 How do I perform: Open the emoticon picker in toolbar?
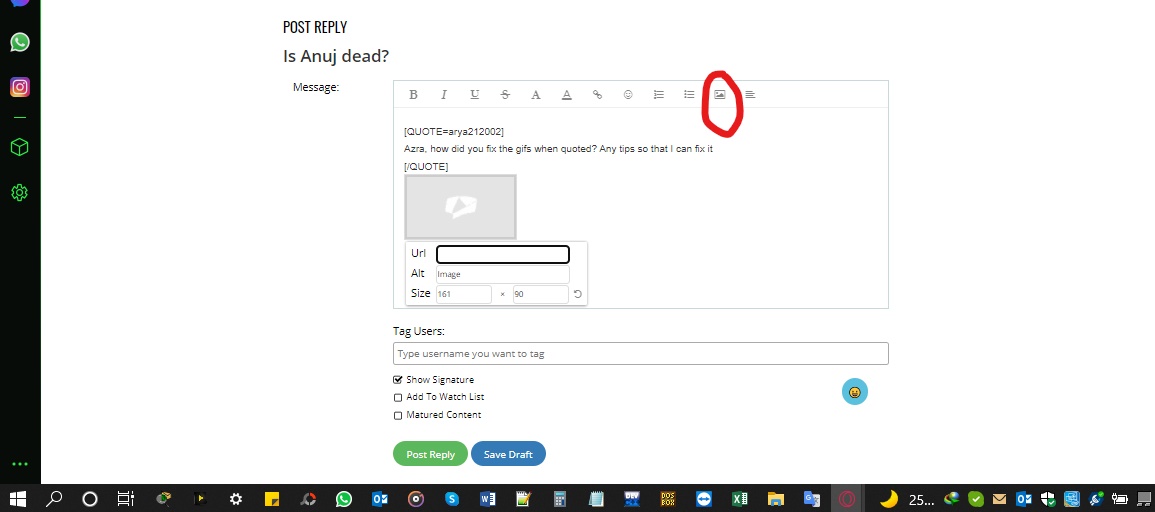[x=628, y=94]
